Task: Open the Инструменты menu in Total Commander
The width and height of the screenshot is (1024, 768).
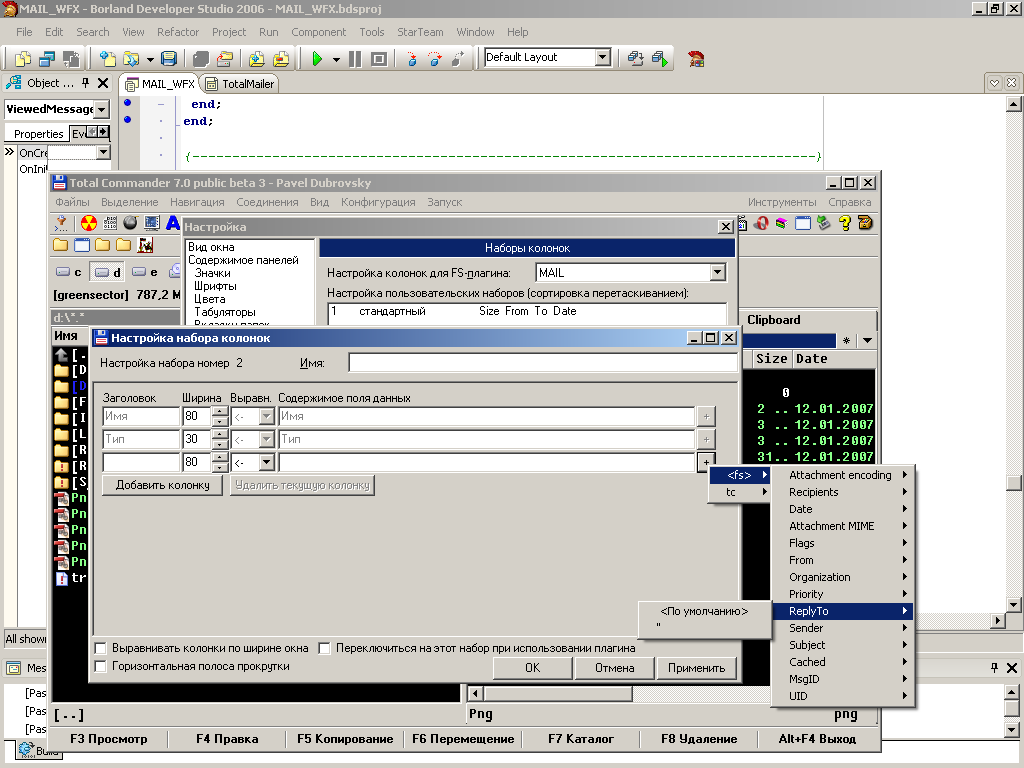Action: (x=782, y=202)
